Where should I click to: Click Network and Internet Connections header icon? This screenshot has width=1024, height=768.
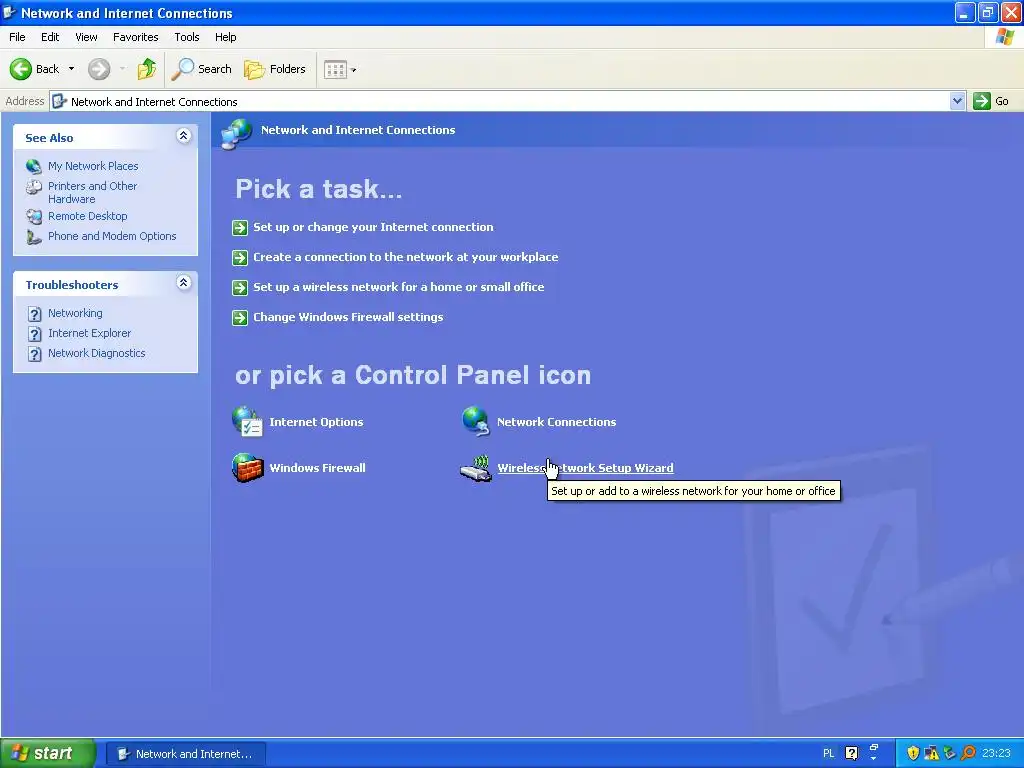pos(236,133)
